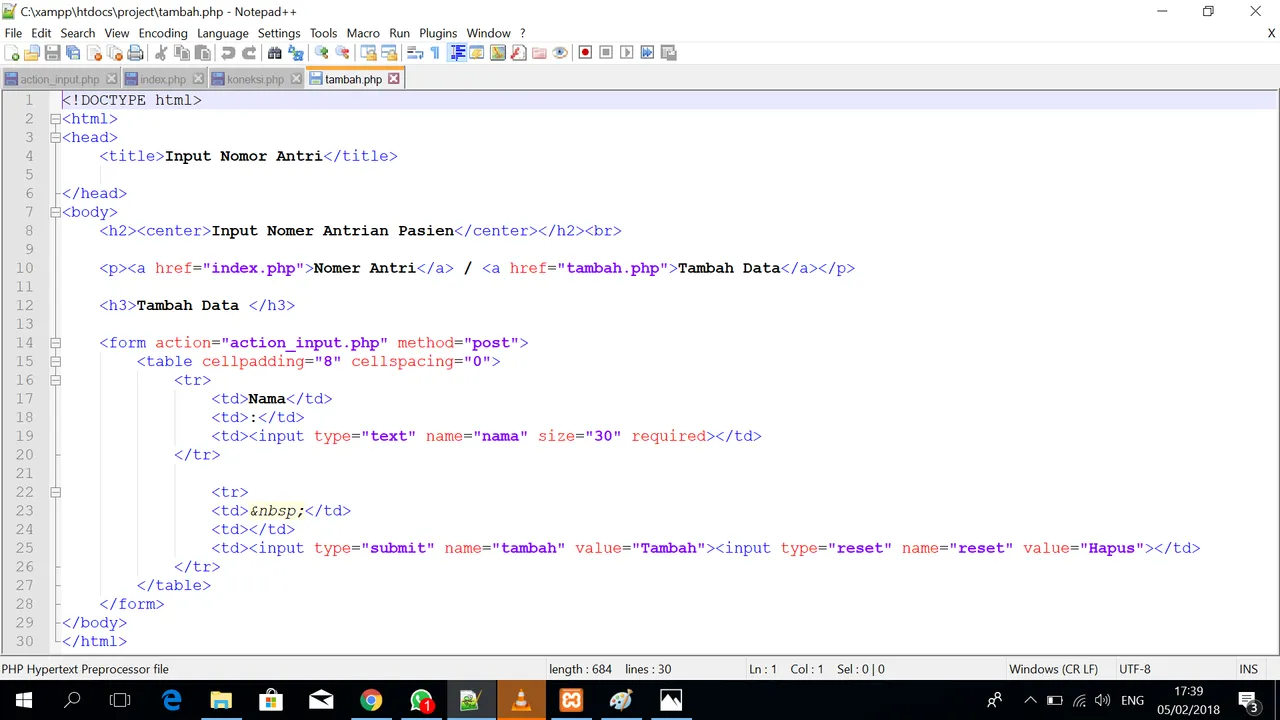1280x720 pixels.
Task: Click the Open file toolbar icon
Action: 32,52
